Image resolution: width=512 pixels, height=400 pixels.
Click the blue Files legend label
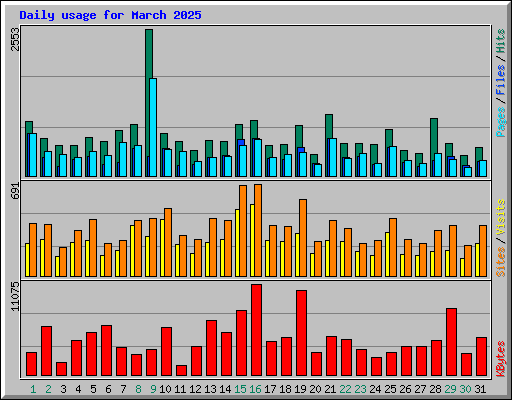click(x=500, y=79)
